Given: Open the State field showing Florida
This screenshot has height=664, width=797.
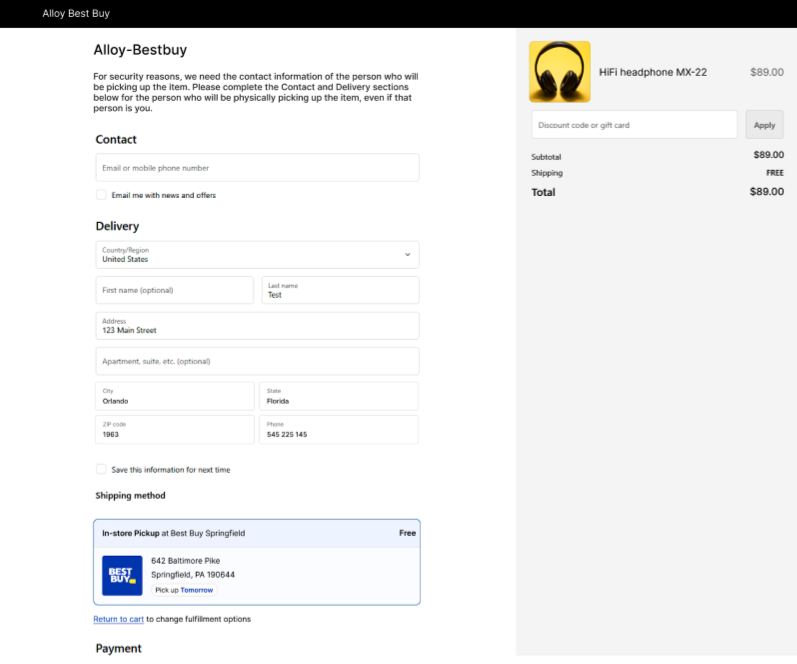Looking at the screenshot, I should (x=339, y=397).
